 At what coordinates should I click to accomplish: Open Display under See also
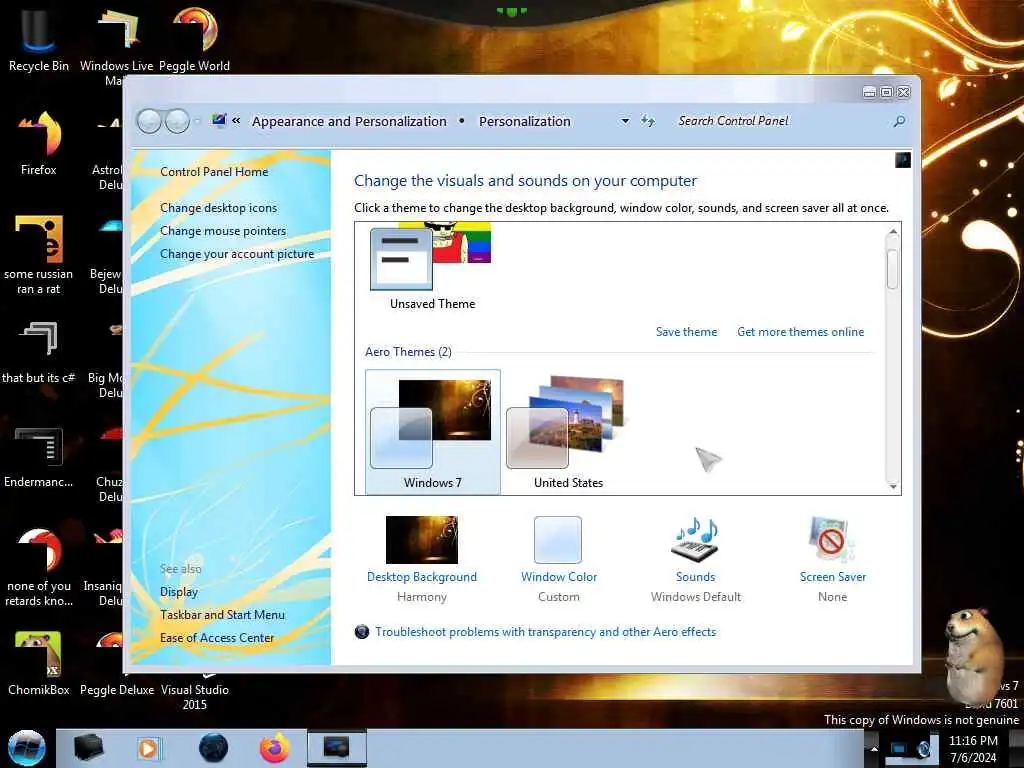pos(179,592)
